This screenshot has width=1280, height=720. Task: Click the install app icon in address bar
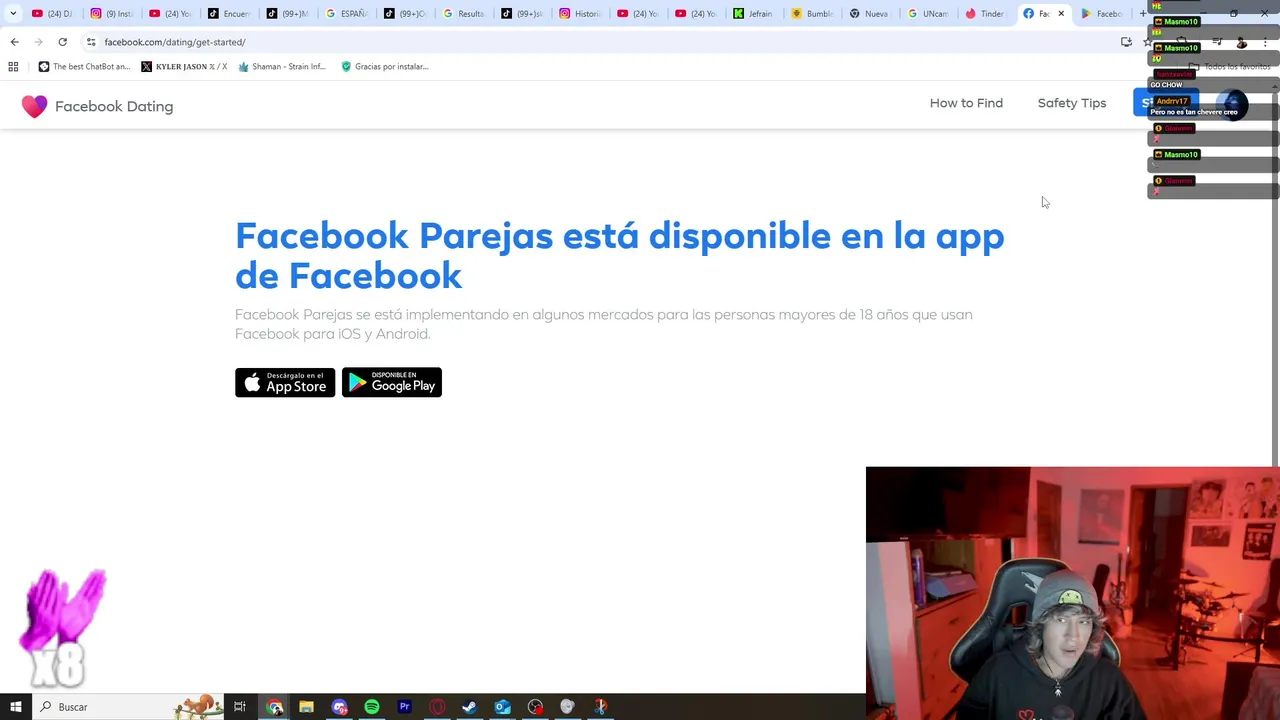pos(1126,42)
